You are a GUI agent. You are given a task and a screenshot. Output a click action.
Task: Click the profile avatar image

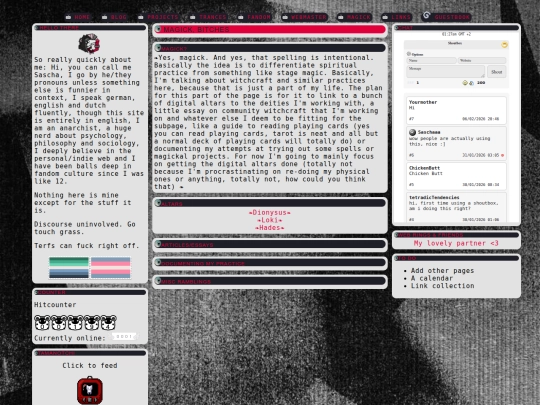89,44
